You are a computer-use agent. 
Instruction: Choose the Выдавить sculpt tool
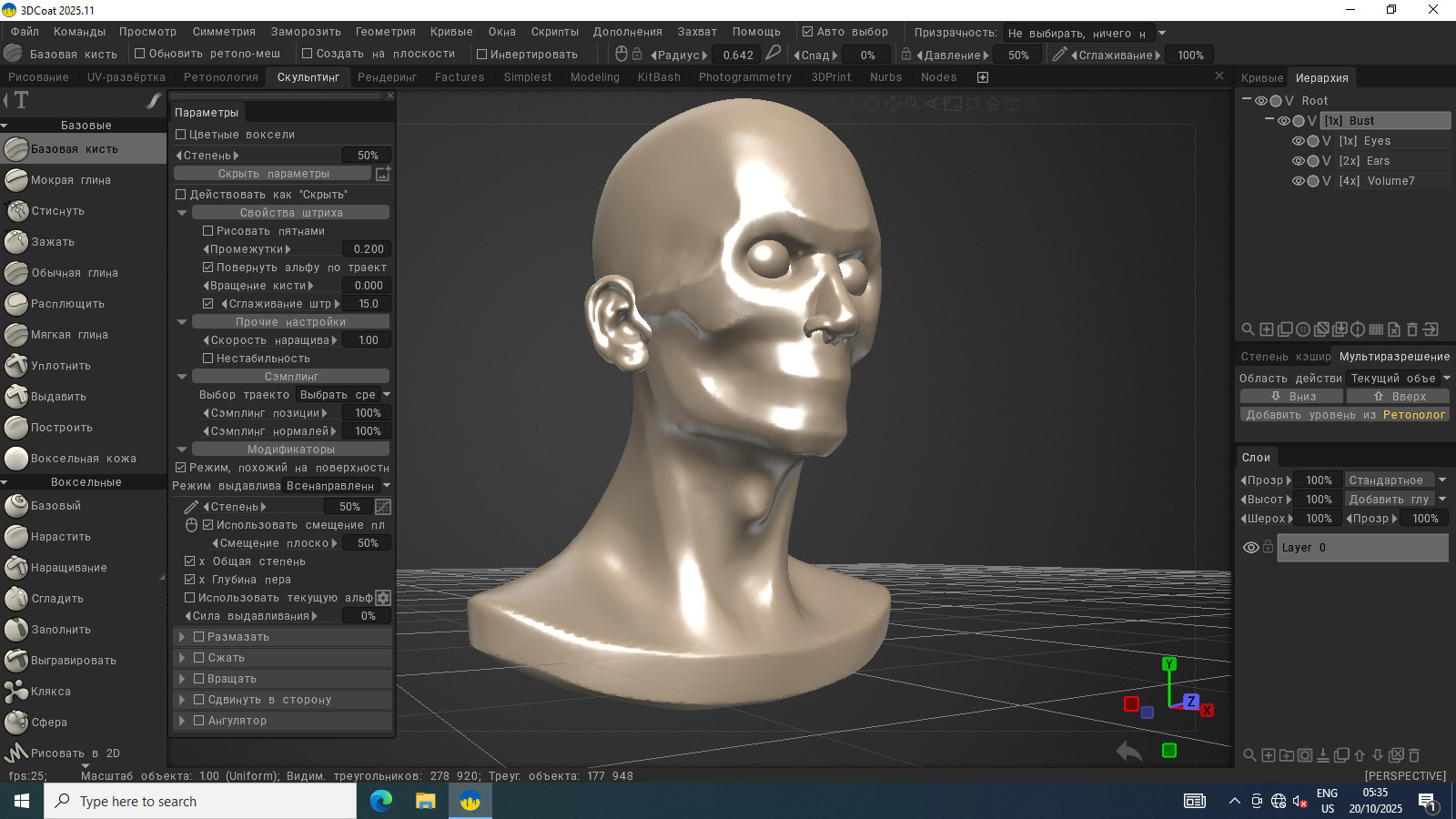pyautogui.click(x=58, y=397)
